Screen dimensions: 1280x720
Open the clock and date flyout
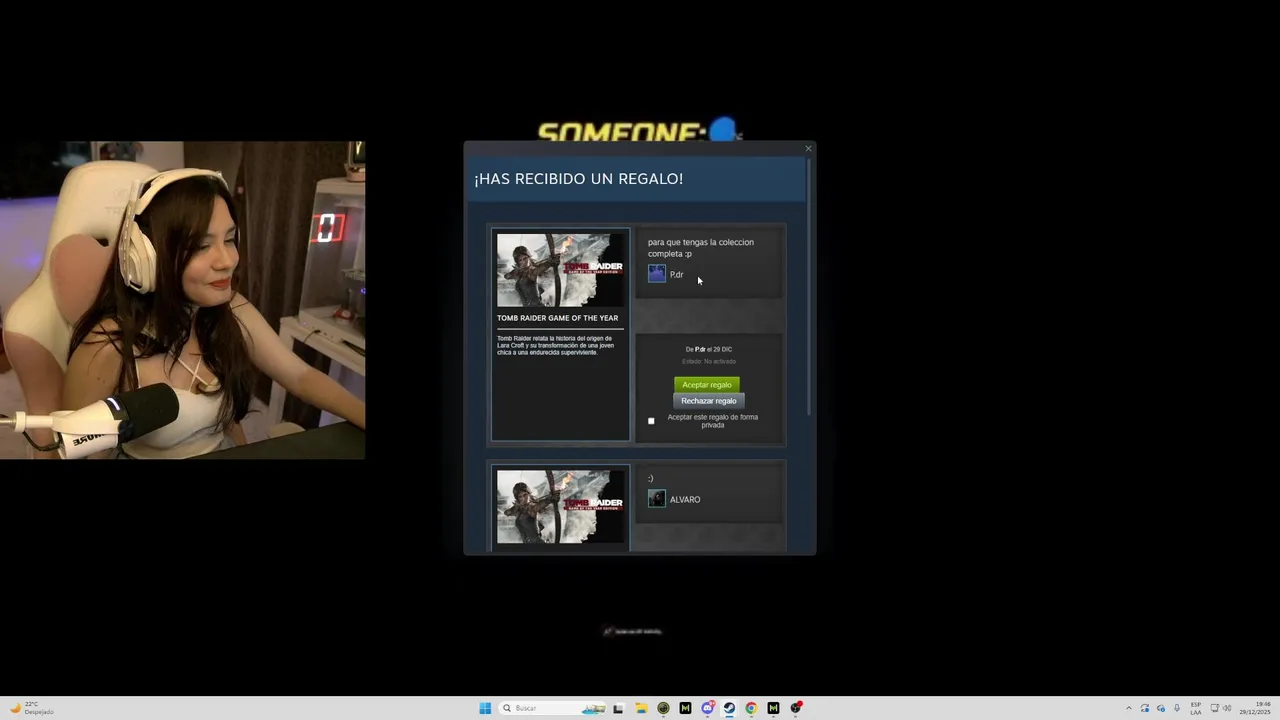[1255, 708]
